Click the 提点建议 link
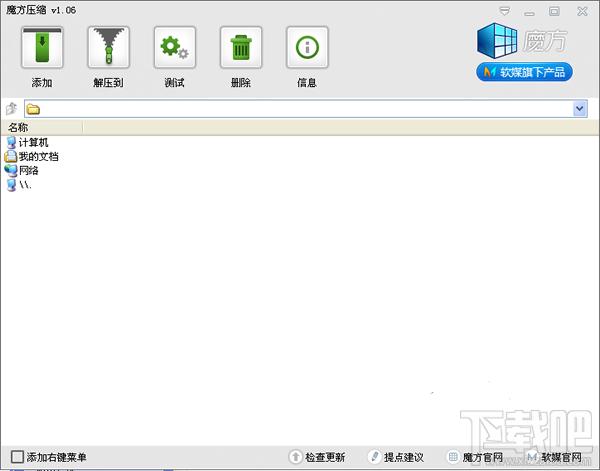The height and width of the screenshot is (471, 600). tap(404, 457)
